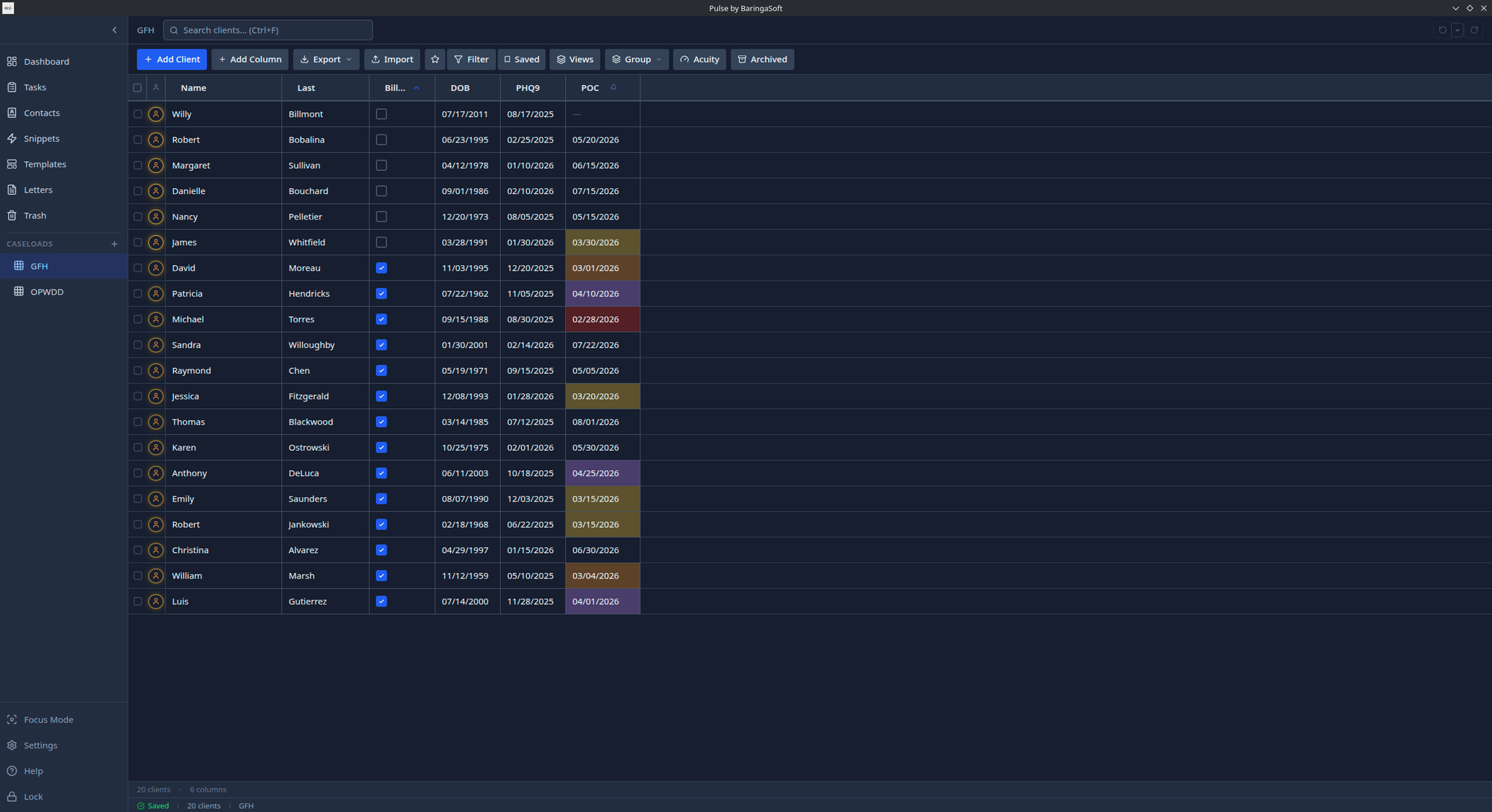Open Saved views
1492x812 pixels.
(521, 59)
